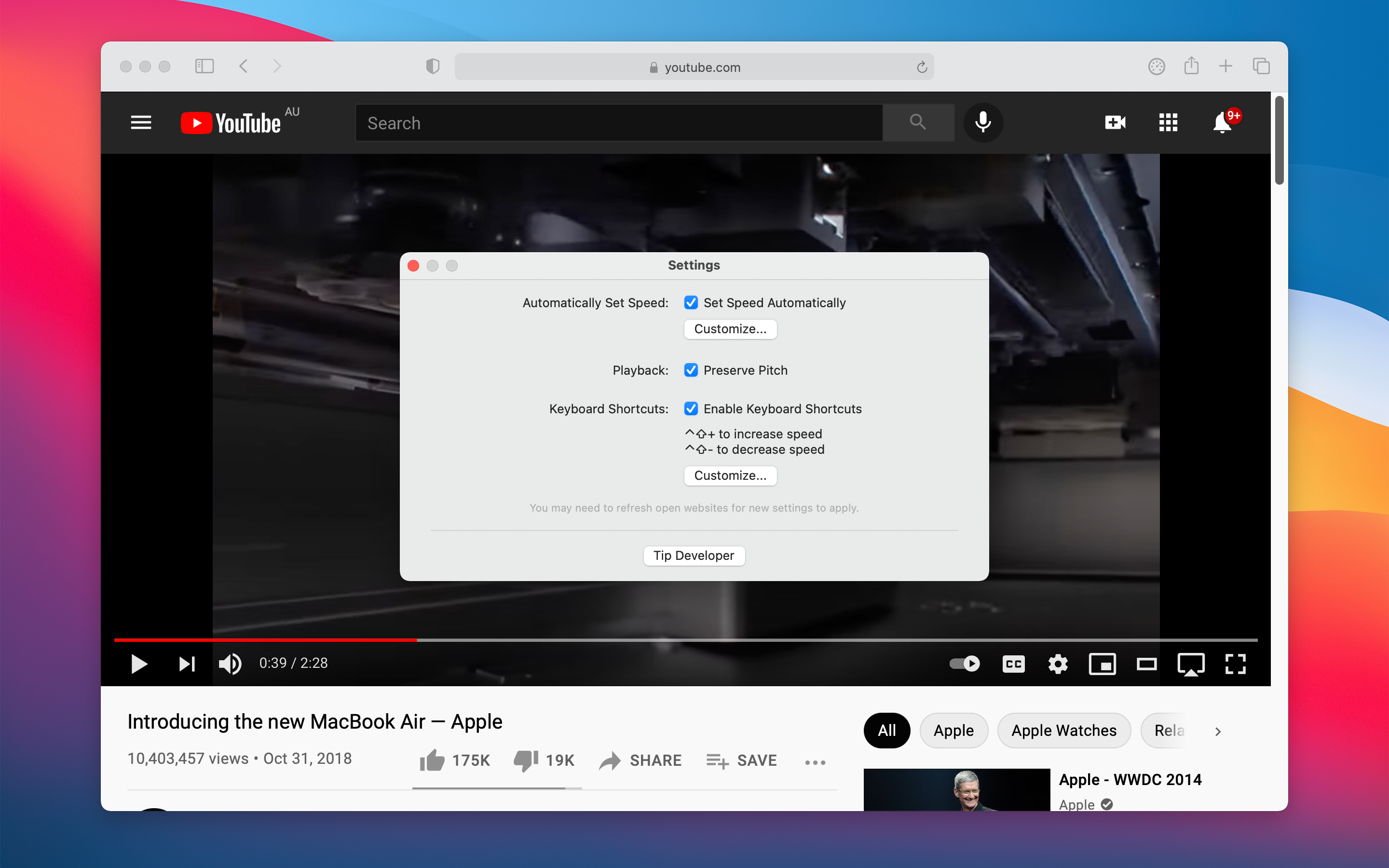Uncheck Set Speed Automatically checkbox
The width and height of the screenshot is (1389, 868).
click(691, 302)
